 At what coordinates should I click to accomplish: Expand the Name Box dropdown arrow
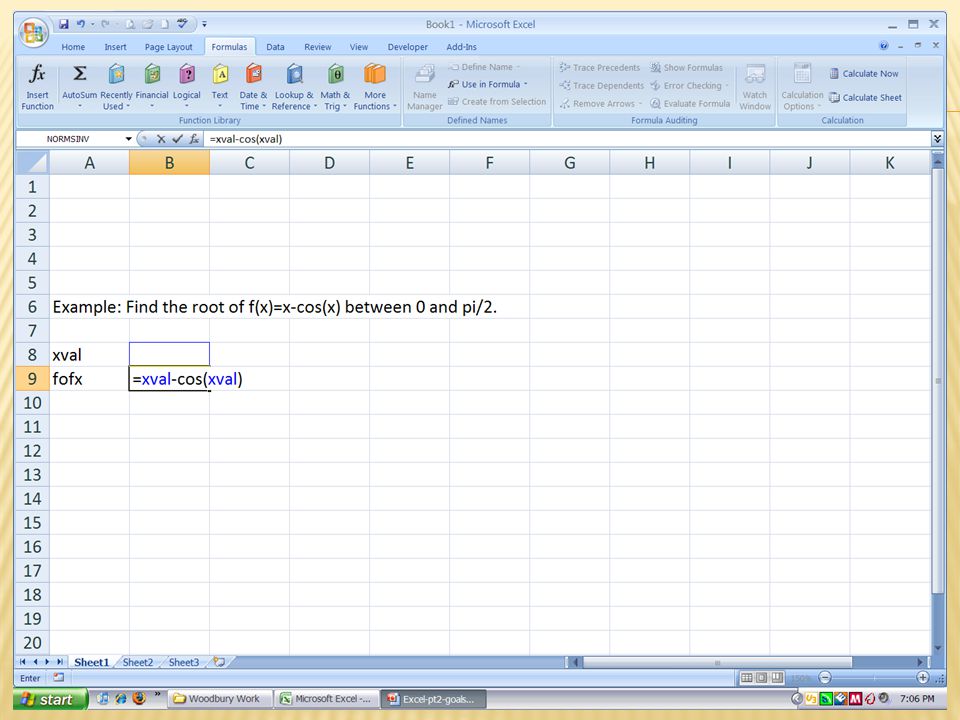point(129,139)
